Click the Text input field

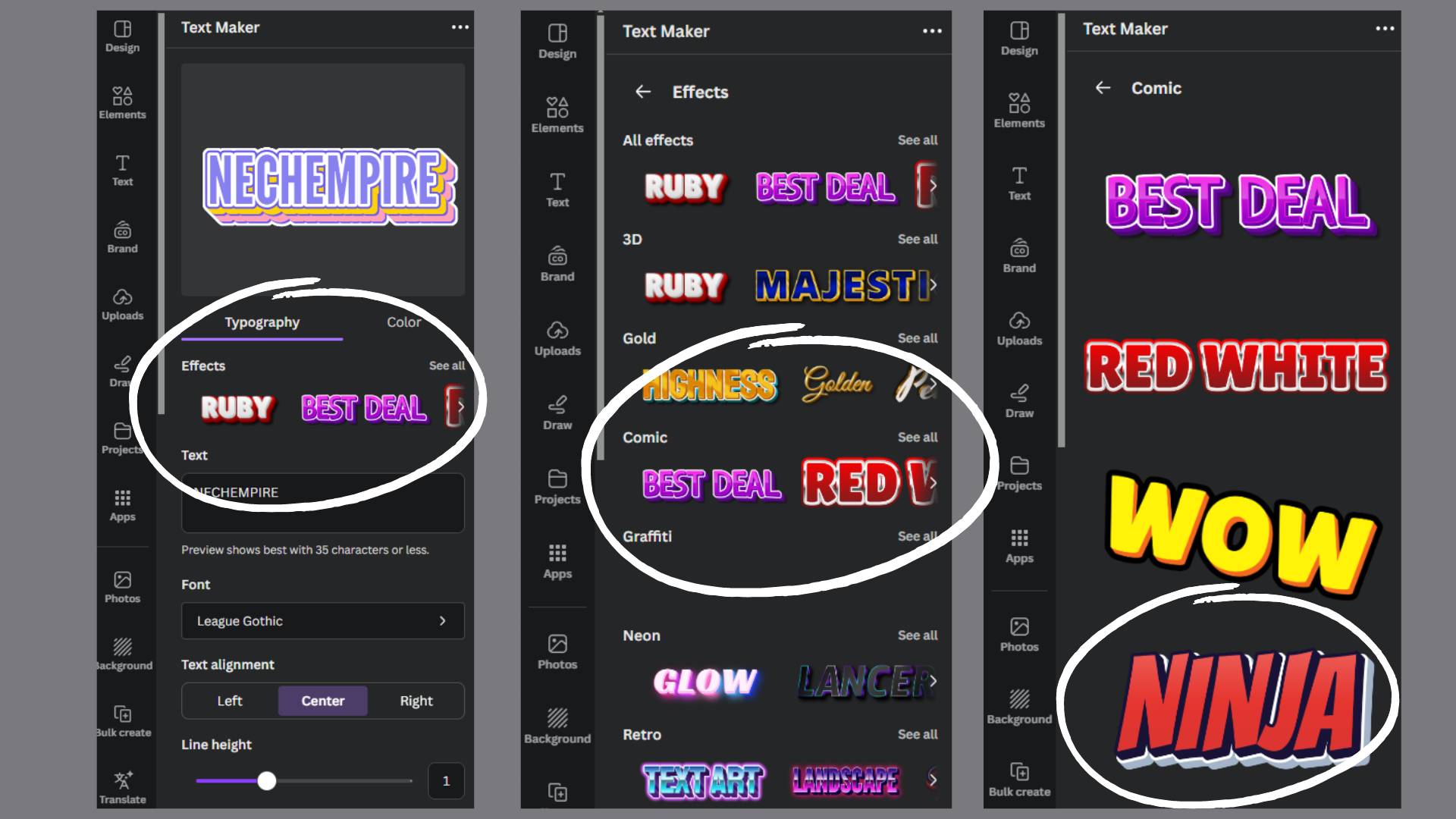[x=322, y=503]
